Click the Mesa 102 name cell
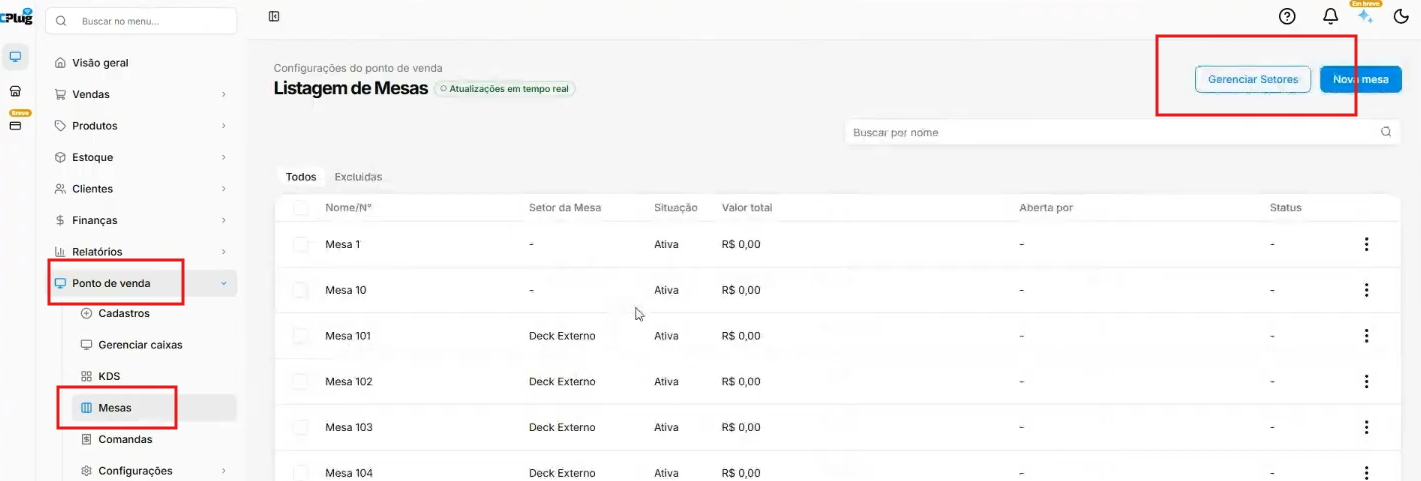This screenshot has height=481, width=1421. (x=349, y=382)
